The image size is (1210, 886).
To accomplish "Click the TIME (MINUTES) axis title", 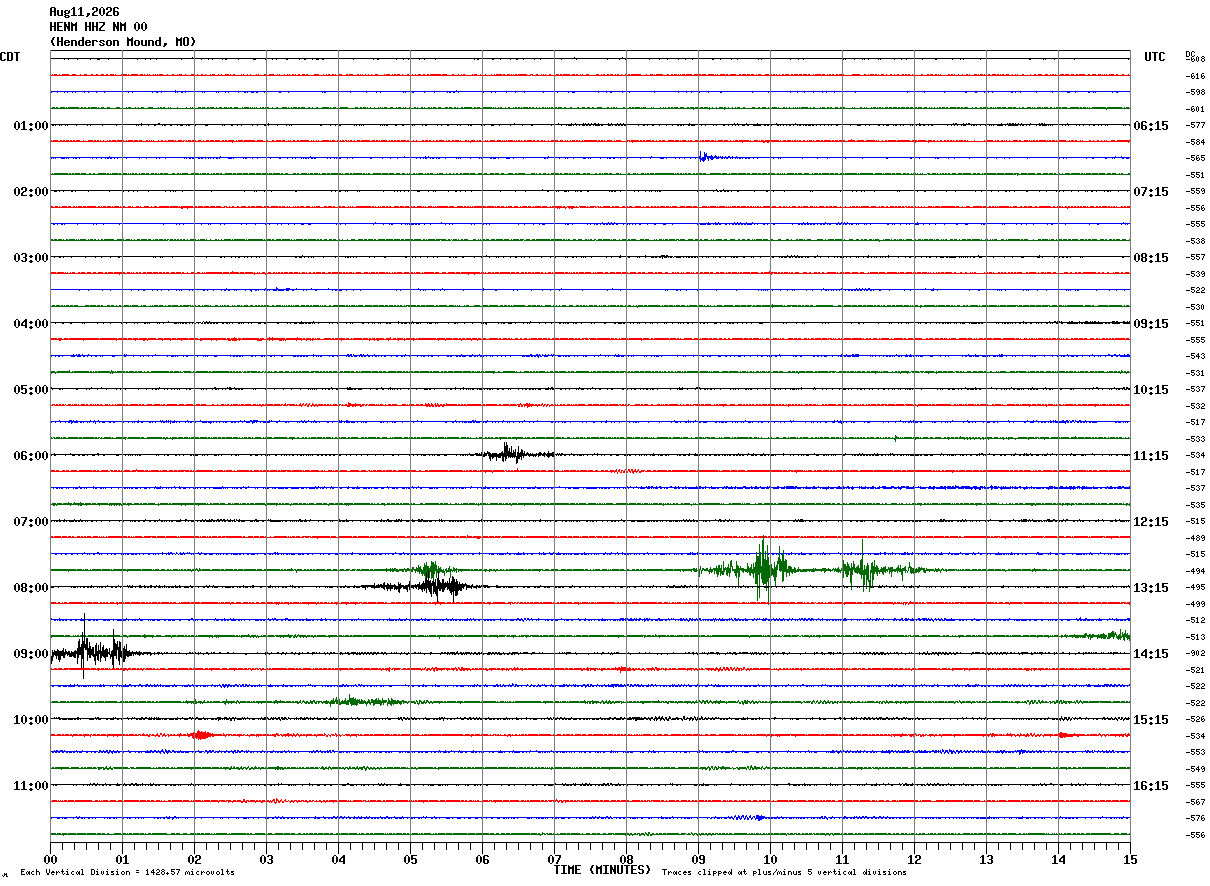I will click(602, 870).
